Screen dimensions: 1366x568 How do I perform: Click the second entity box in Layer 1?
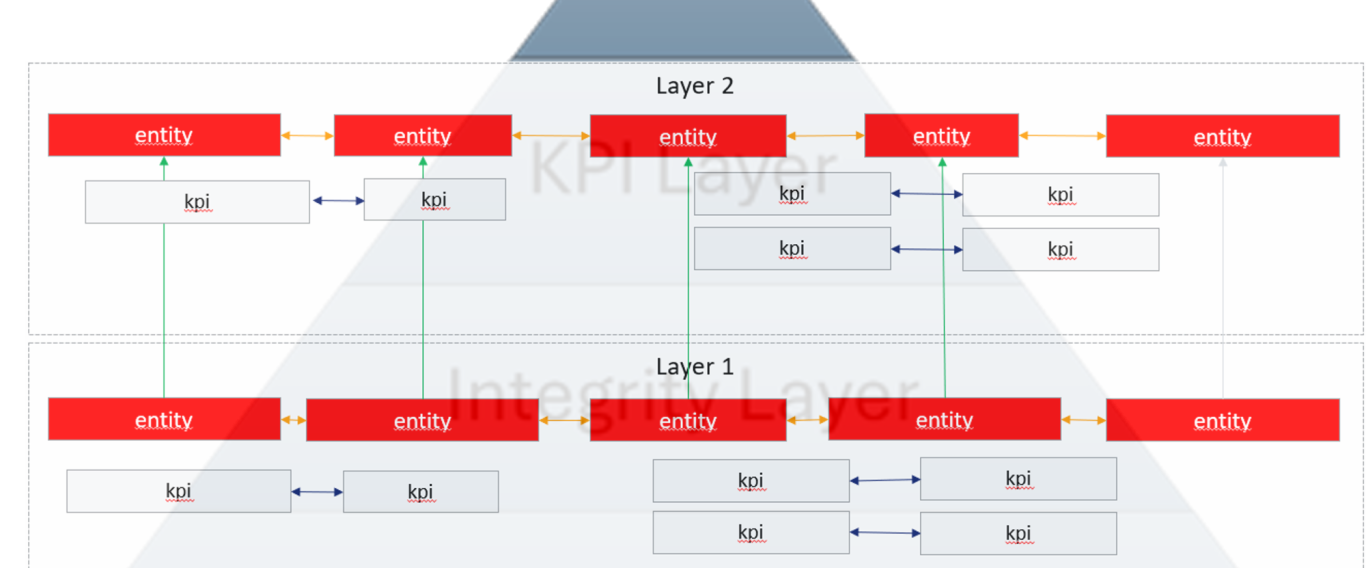[x=422, y=420]
